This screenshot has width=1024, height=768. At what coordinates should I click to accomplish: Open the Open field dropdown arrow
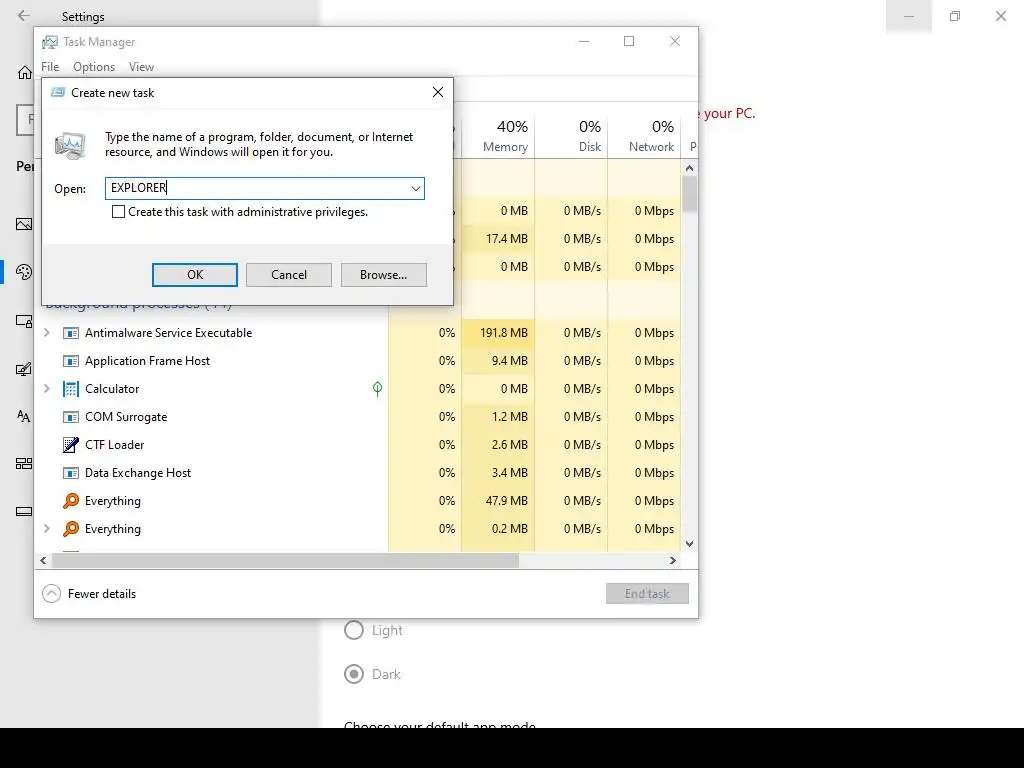pyautogui.click(x=415, y=189)
